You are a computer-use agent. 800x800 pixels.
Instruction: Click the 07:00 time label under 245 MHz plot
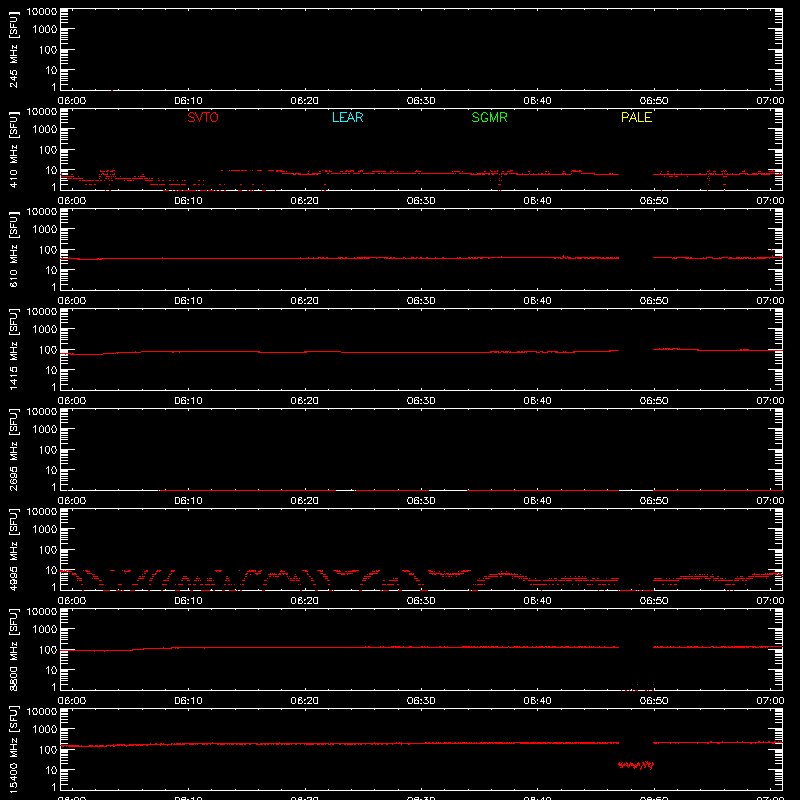770,101
